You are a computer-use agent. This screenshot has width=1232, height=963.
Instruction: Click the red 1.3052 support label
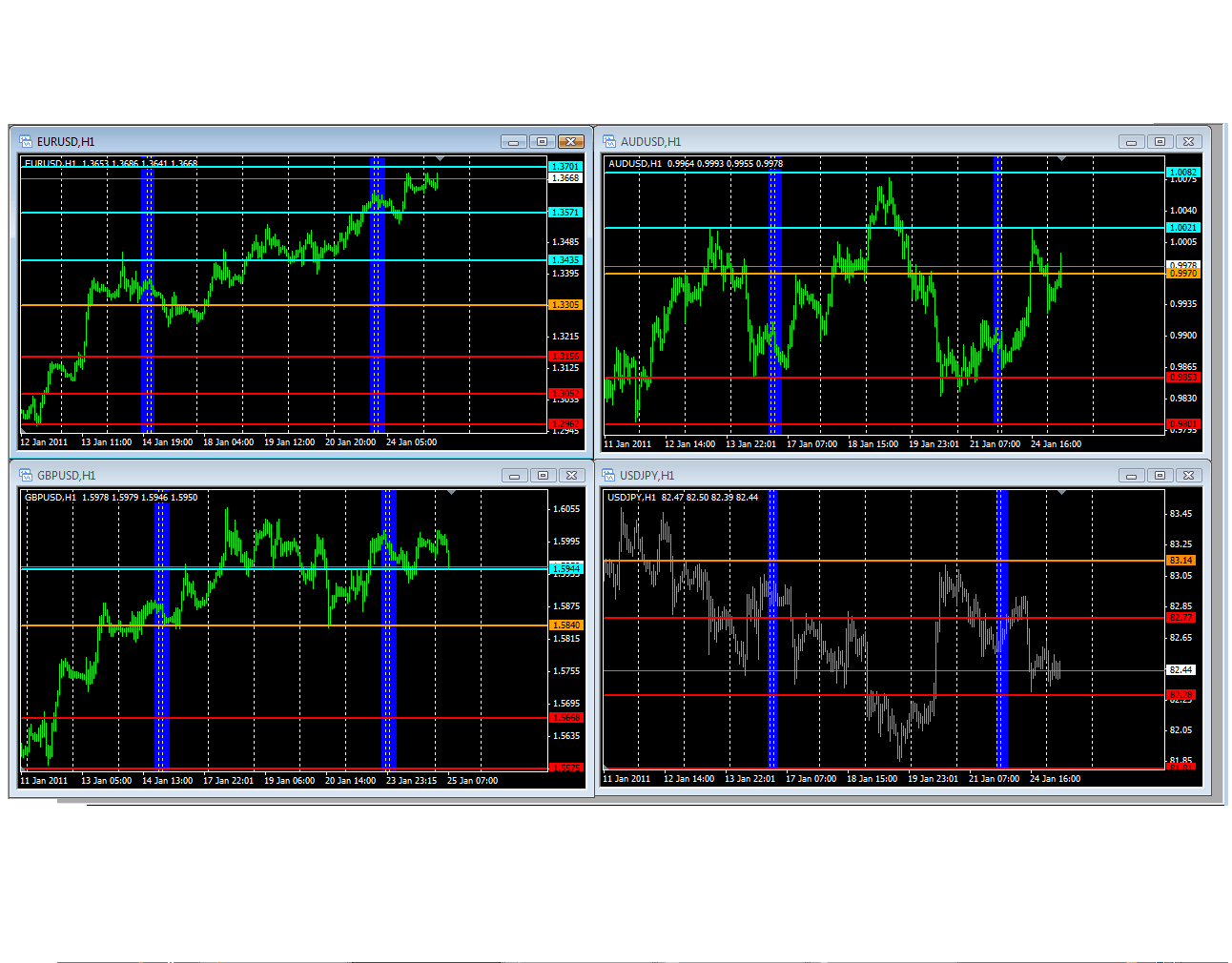coord(565,393)
